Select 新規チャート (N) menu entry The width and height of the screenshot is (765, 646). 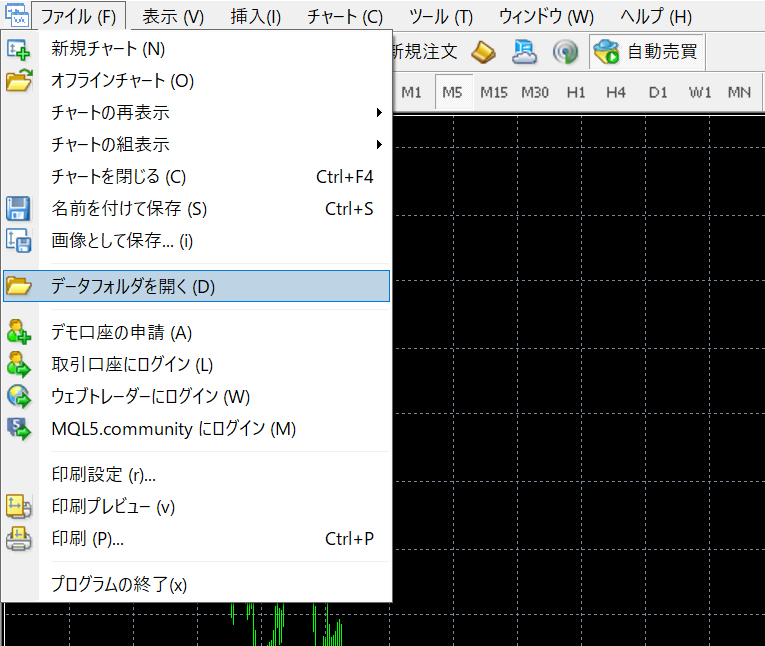196,49
